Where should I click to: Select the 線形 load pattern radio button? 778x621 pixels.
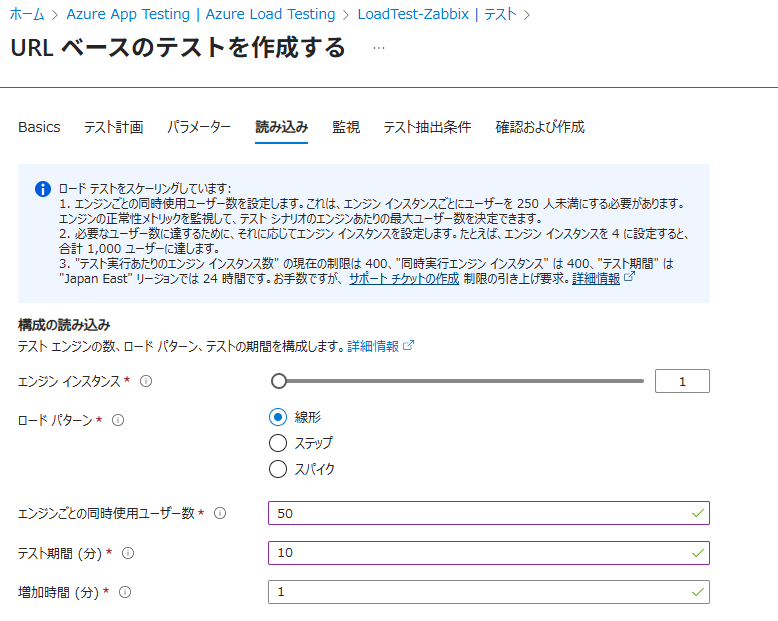click(x=279, y=417)
